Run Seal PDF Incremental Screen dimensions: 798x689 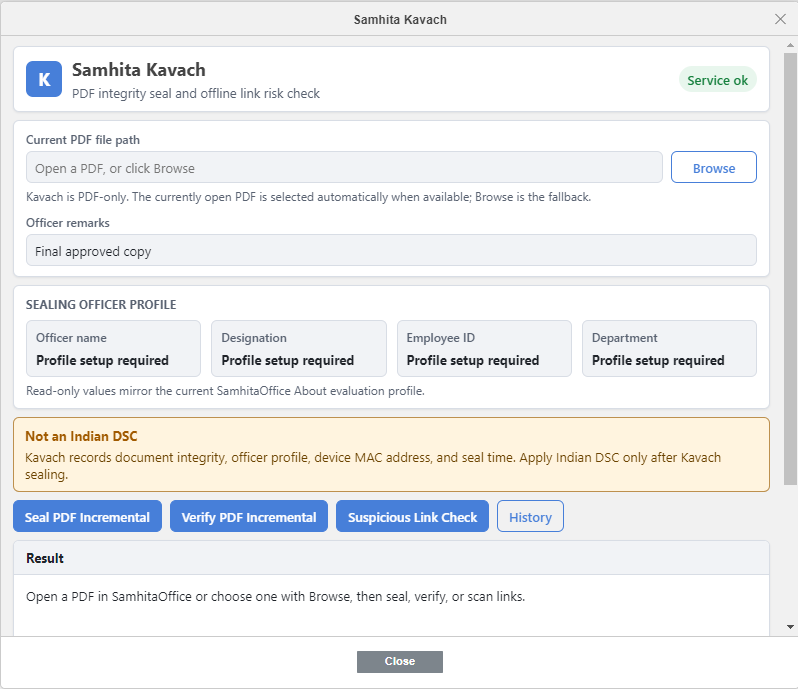click(88, 516)
